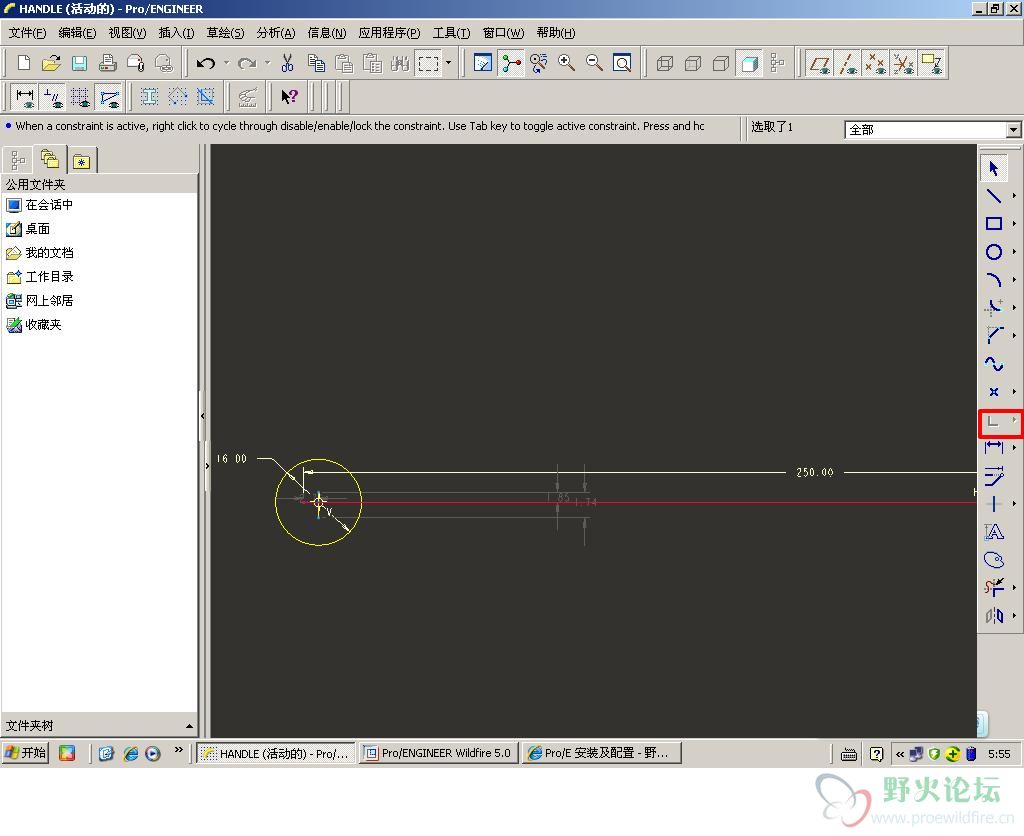Choose the Trim (delete segment) tool

tap(994, 588)
